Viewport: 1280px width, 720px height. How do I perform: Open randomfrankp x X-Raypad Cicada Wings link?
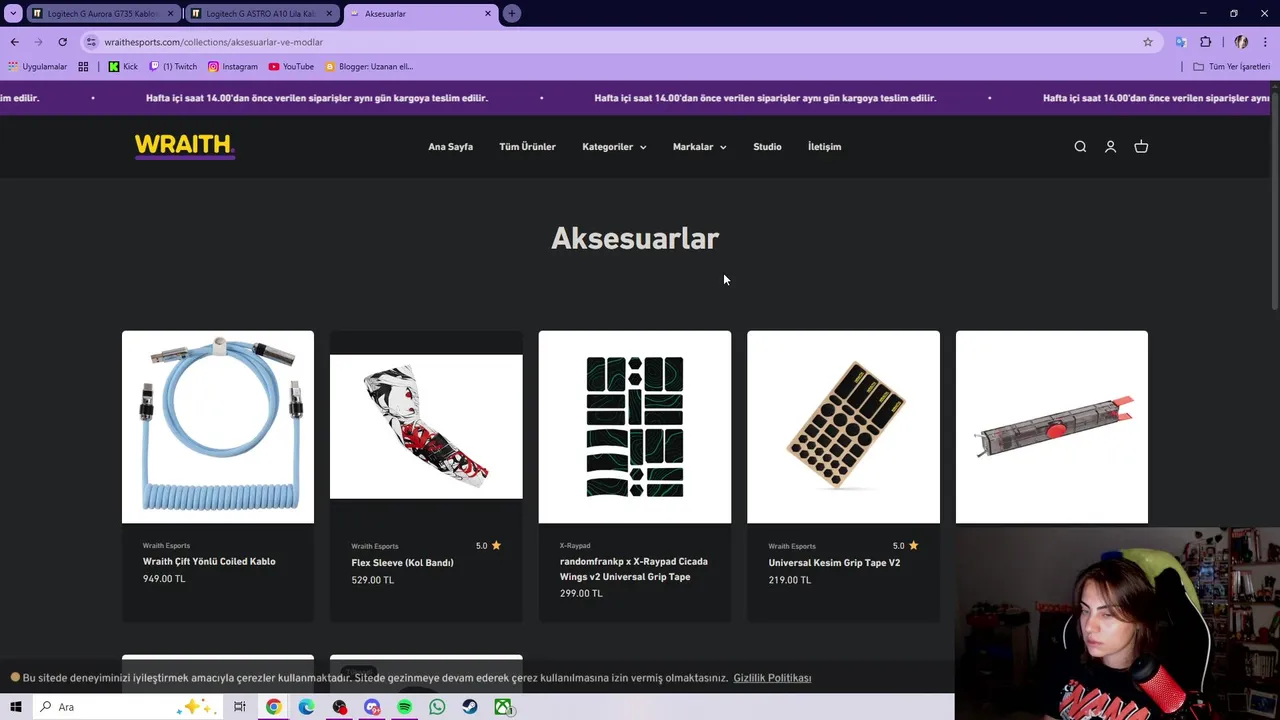(x=634, y=569)
